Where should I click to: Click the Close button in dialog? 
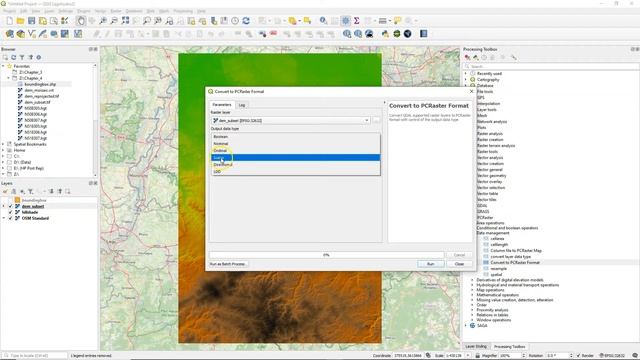pos(459,264)
